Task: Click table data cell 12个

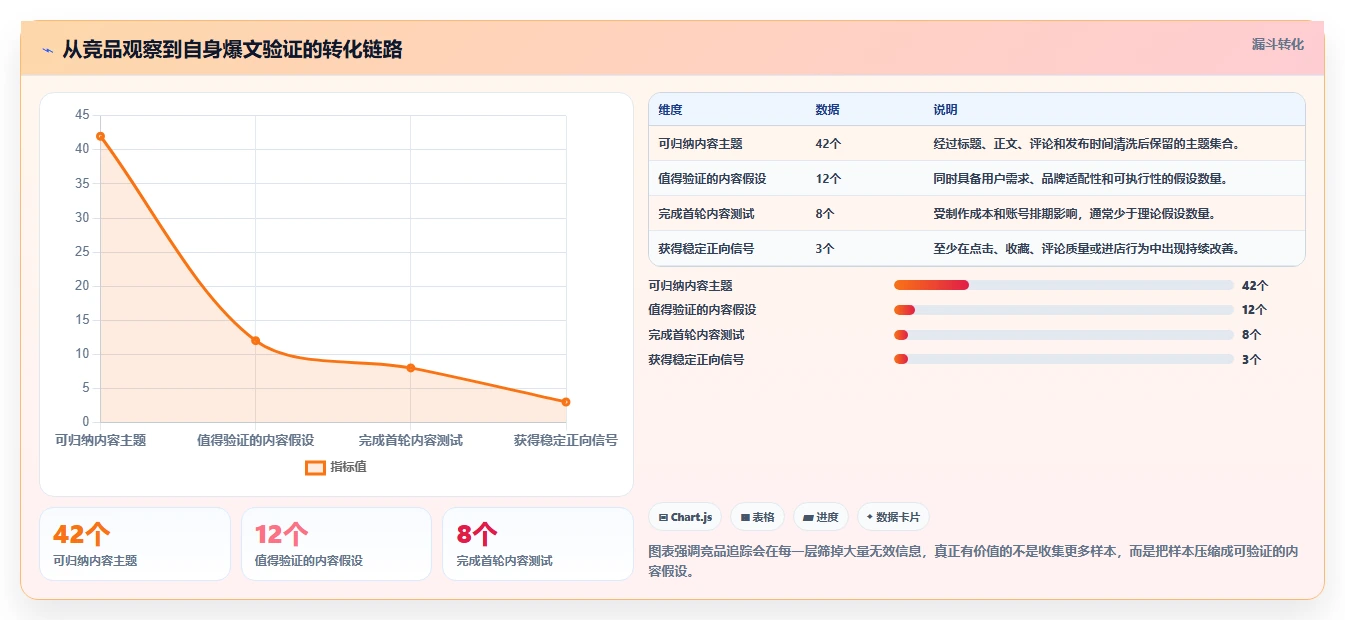Action: click(828, 179)
